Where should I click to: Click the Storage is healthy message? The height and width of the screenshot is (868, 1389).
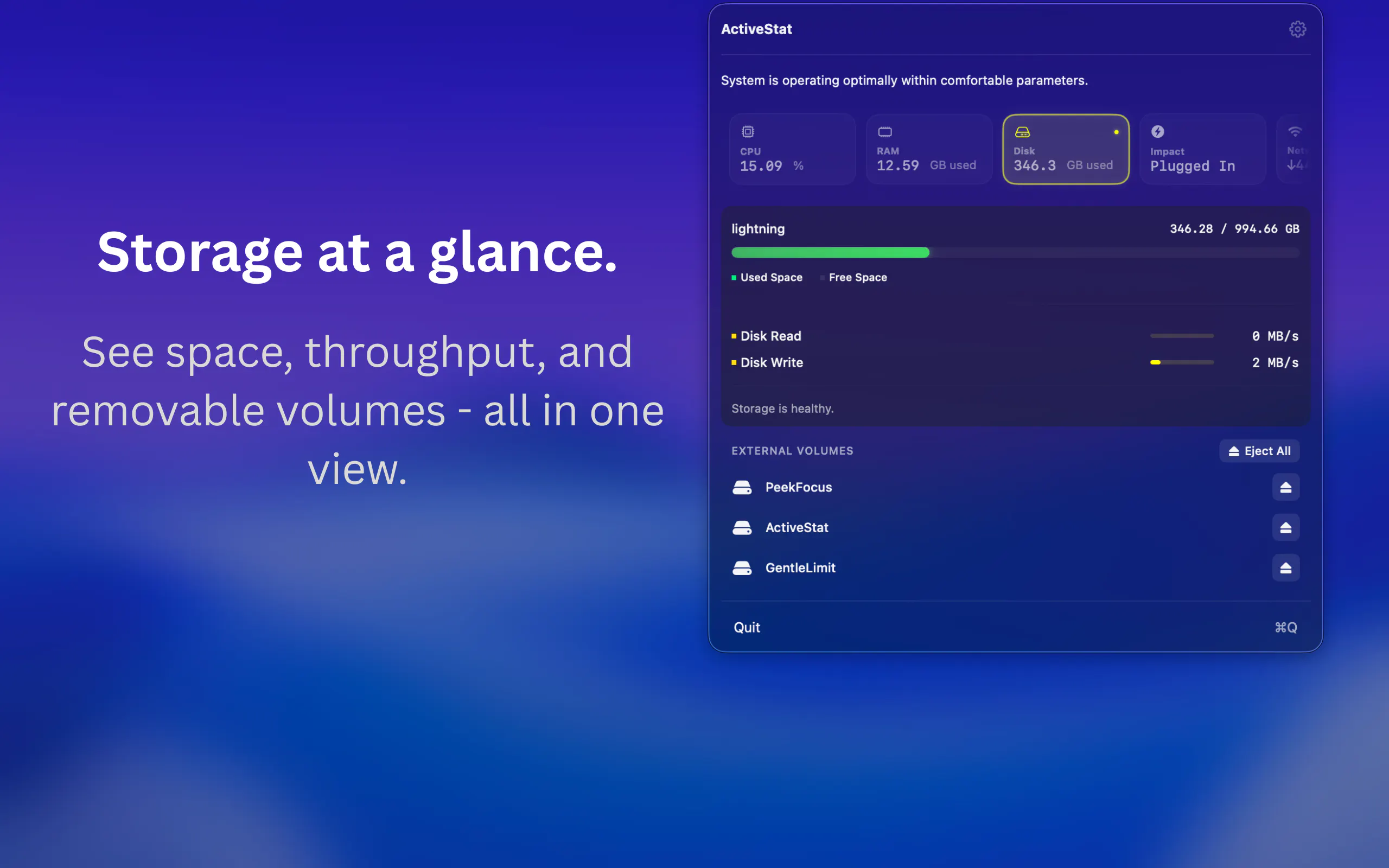(782, 409)
